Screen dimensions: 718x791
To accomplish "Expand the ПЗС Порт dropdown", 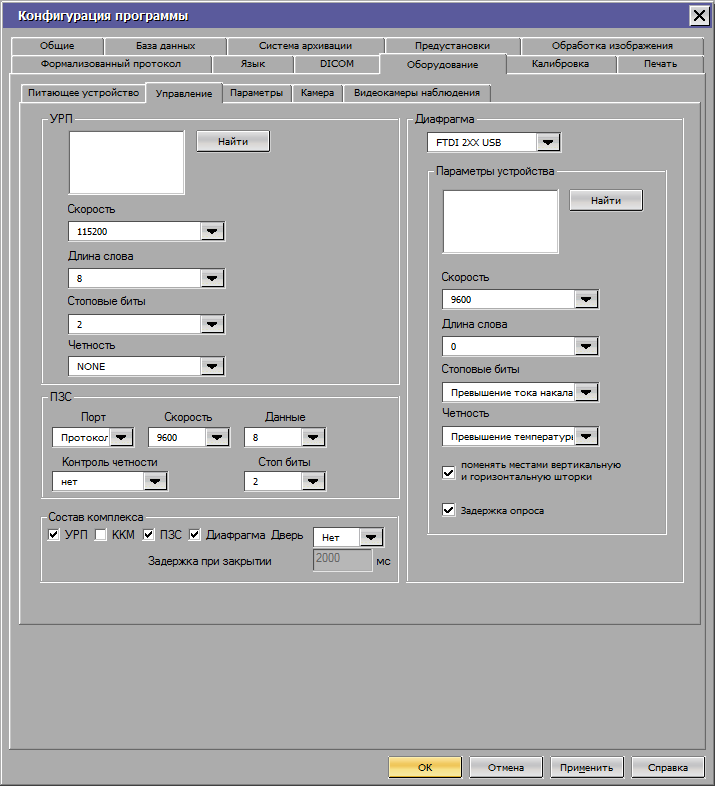I will pyautogui.click(x=121, y=438).
